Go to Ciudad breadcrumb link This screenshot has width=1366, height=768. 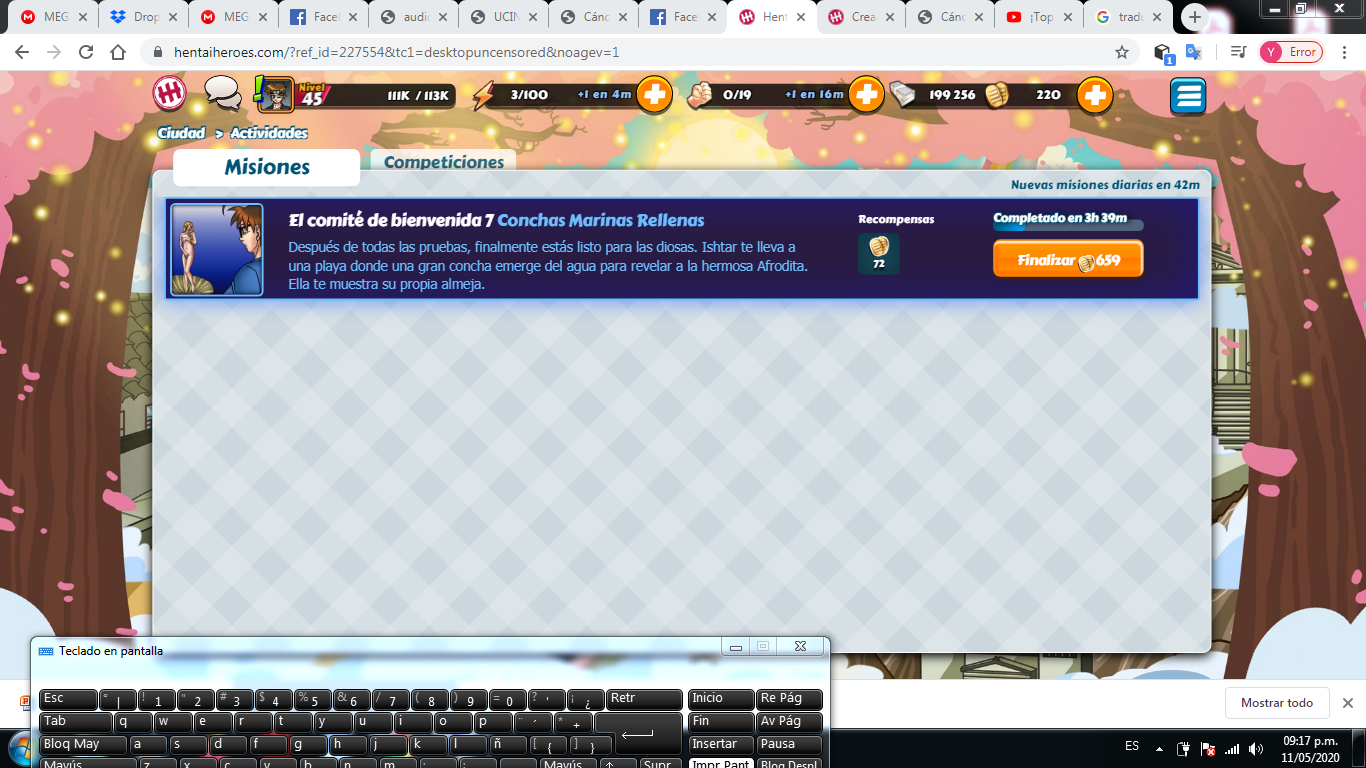(x=181, y=133)
